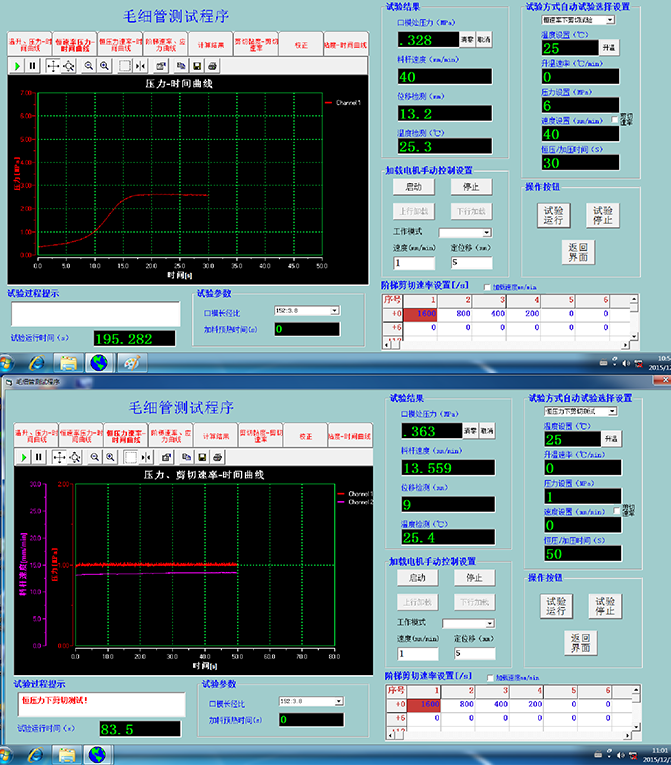Screen dimensions: 671x765
Task: Open Internet Explorer from the upper taskbar
Action: click(36, 363)
